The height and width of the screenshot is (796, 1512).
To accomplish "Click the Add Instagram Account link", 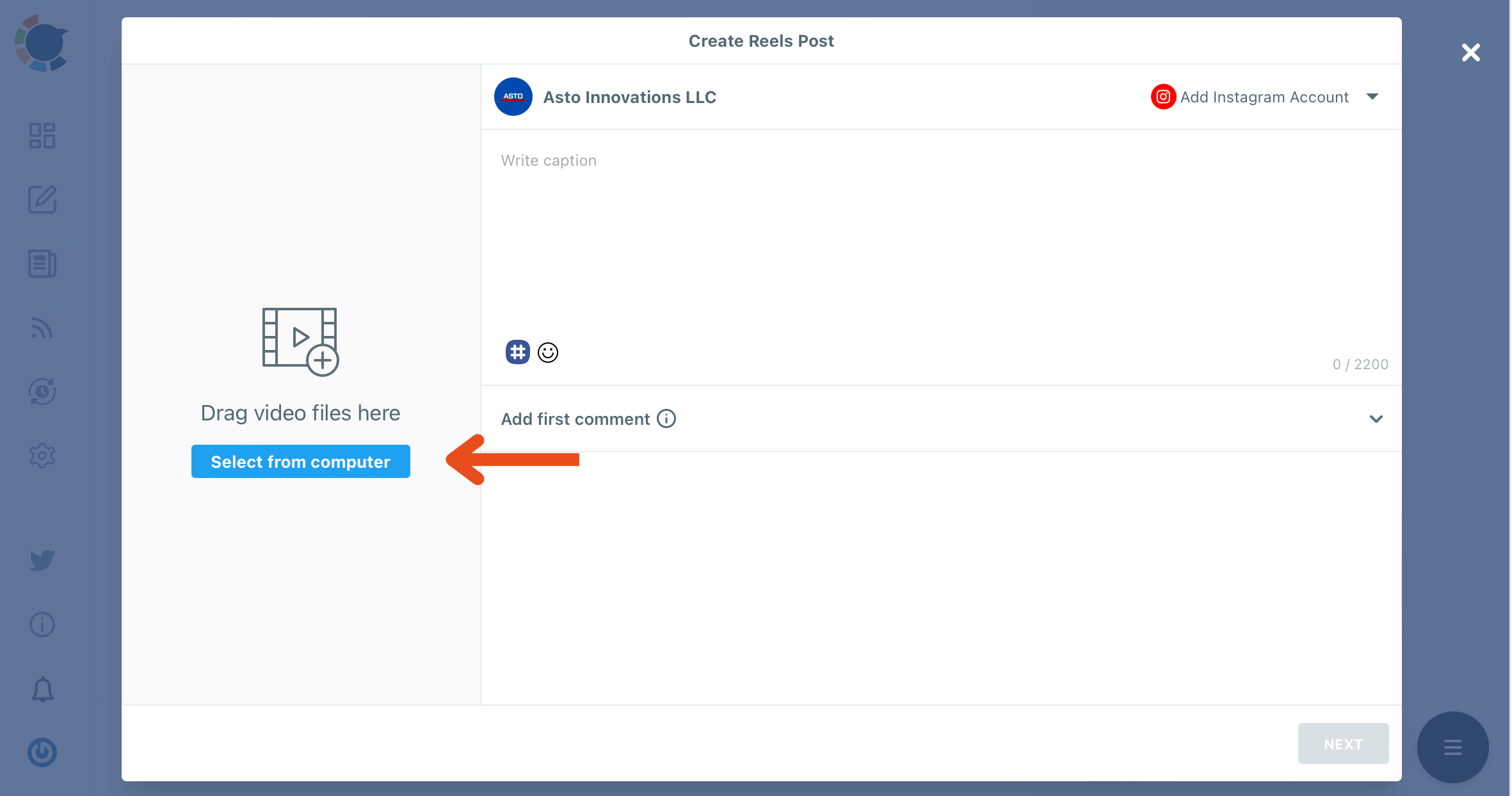I will pos(1264,97).
